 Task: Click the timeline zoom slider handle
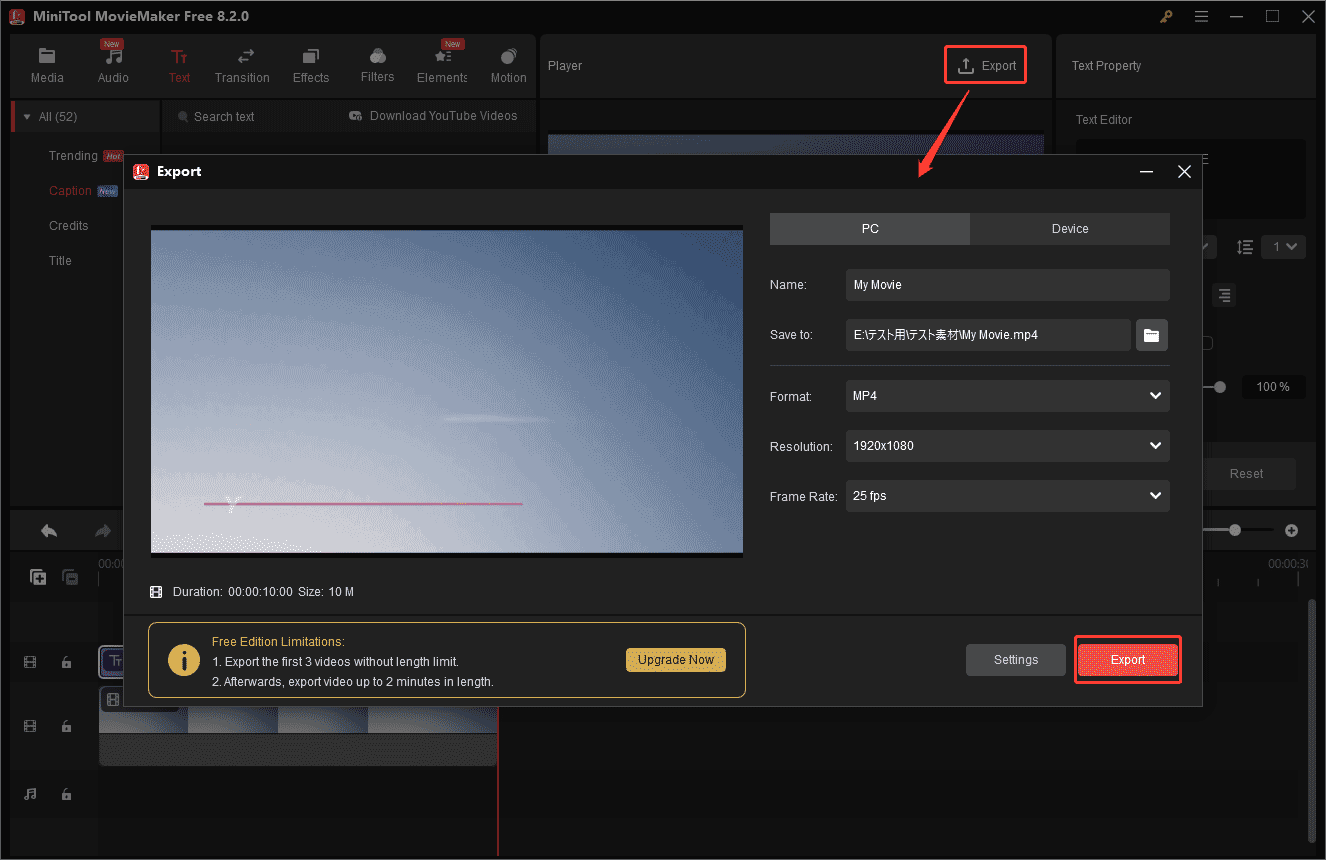tap(1235, 530)
